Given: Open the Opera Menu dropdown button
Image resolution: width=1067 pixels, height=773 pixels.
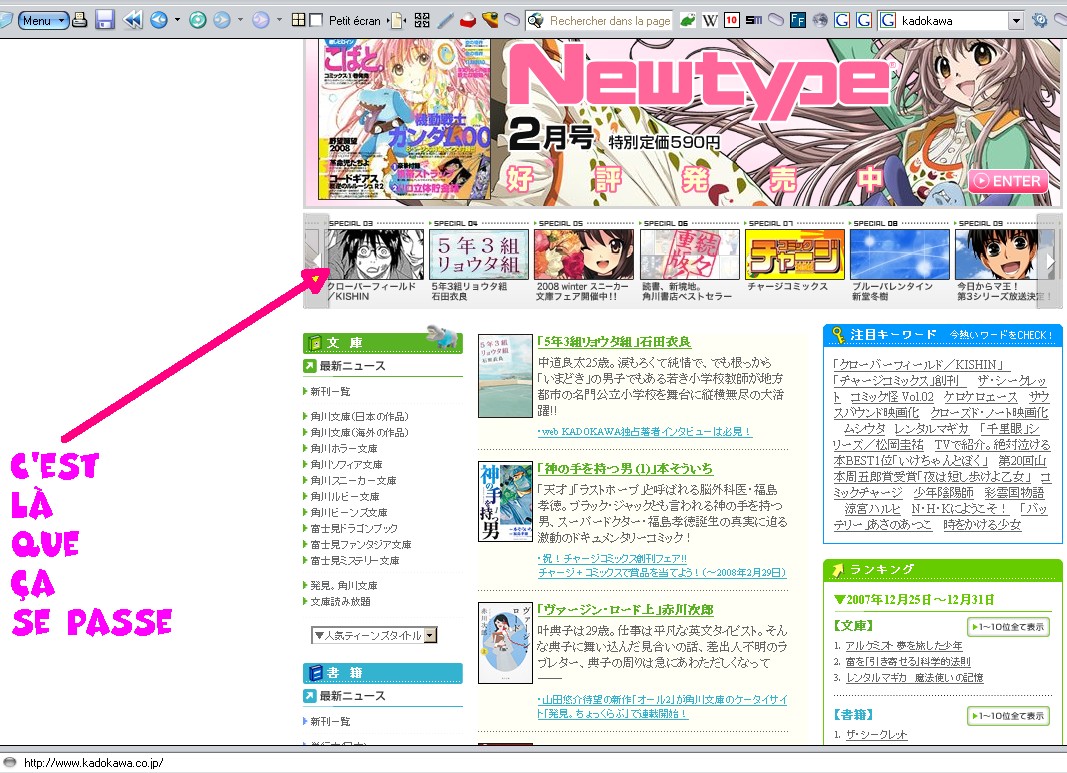Looking at the screenshot, I should click(43, 20).
